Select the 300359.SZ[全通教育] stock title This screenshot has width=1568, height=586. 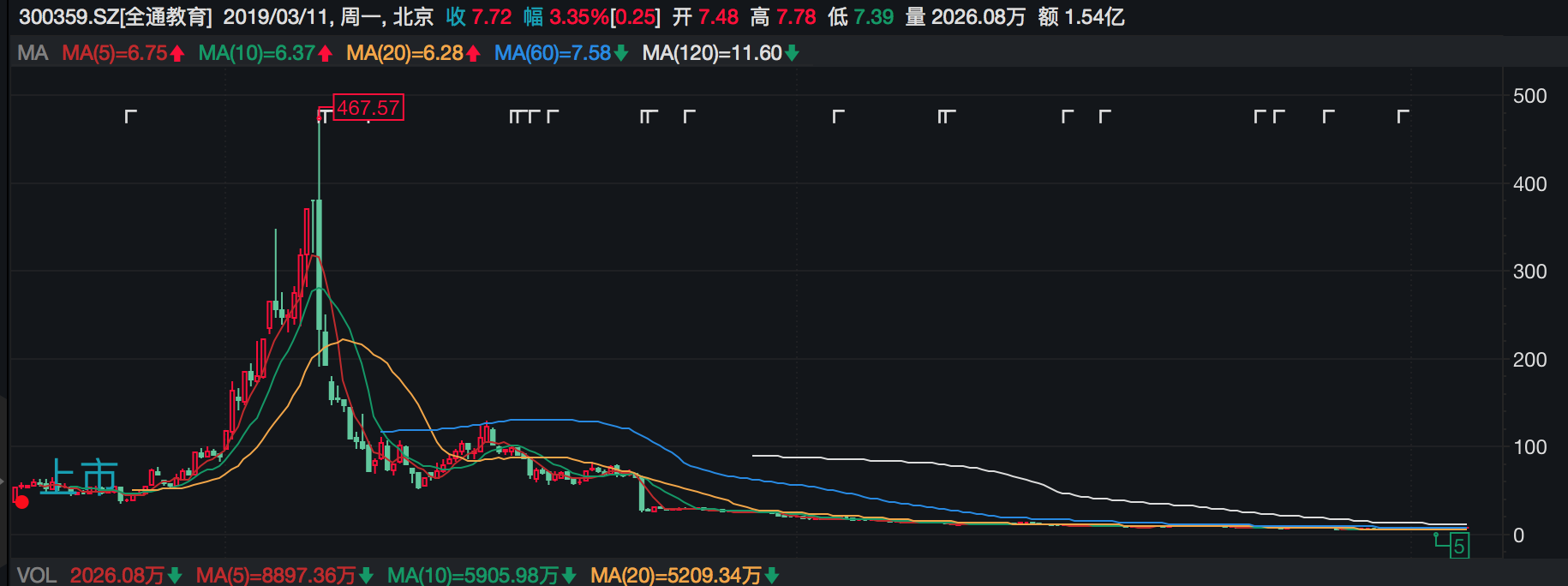click(115, 17)
